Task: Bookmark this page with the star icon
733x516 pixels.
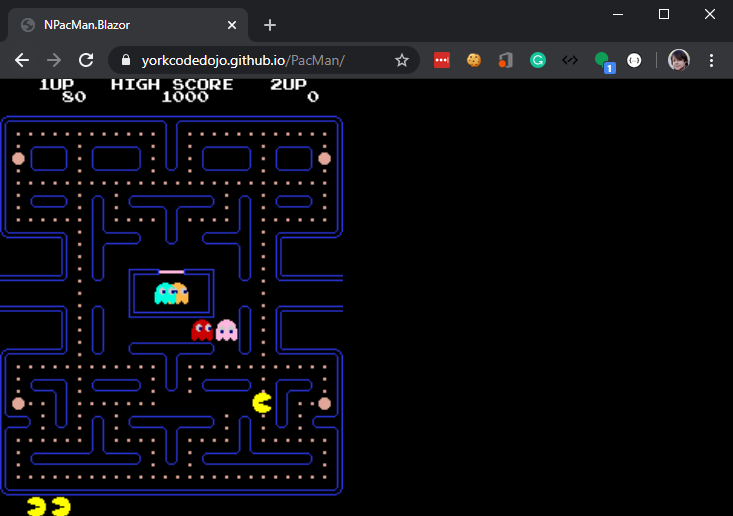Action: 402,60
